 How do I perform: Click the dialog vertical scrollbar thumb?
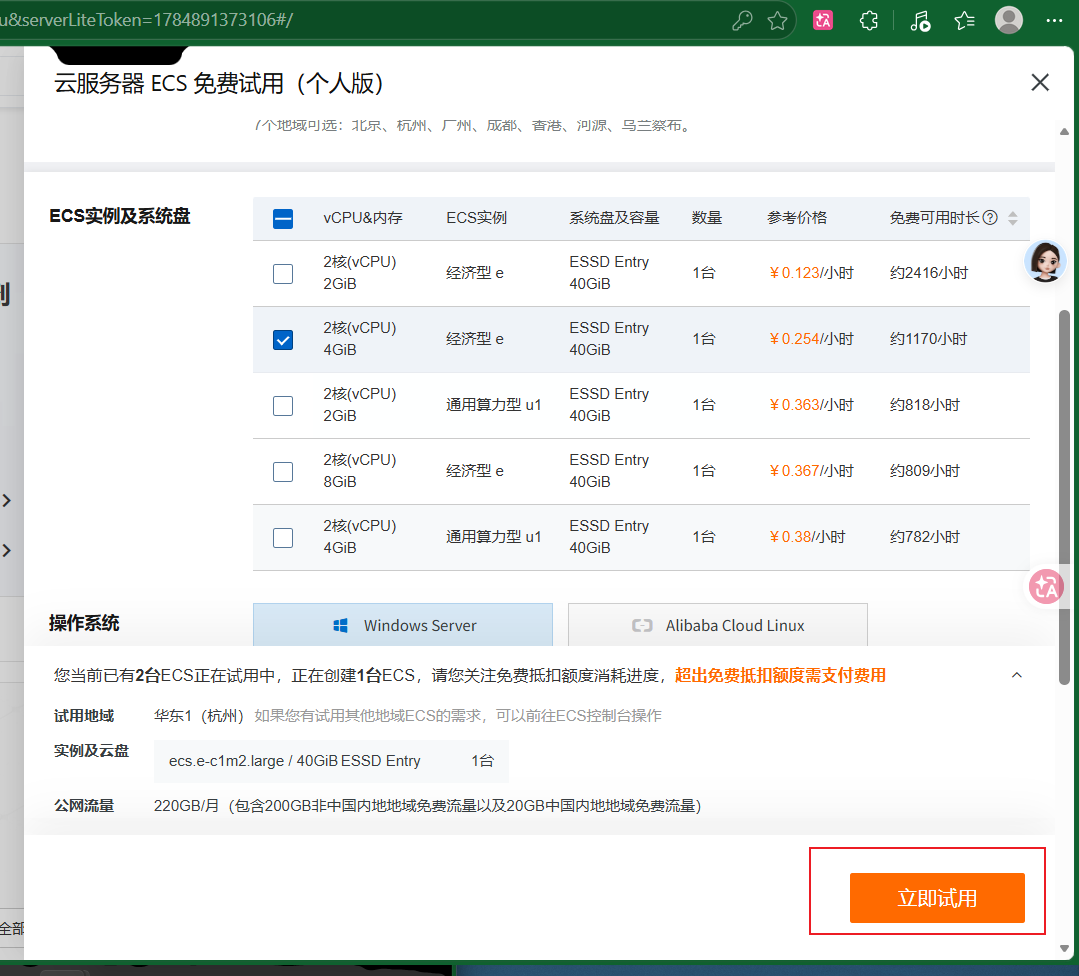pos(1065,497)
